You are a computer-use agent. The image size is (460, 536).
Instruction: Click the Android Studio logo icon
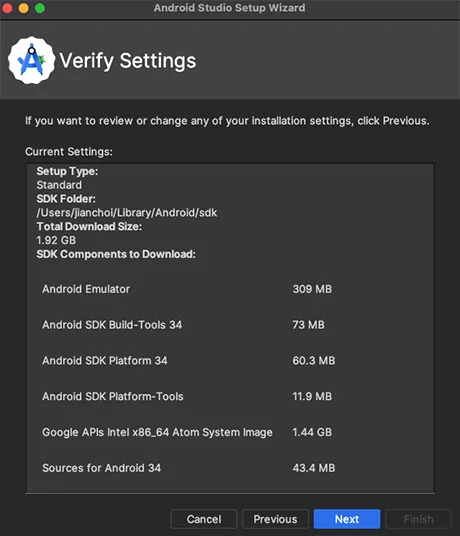[31, 61]
